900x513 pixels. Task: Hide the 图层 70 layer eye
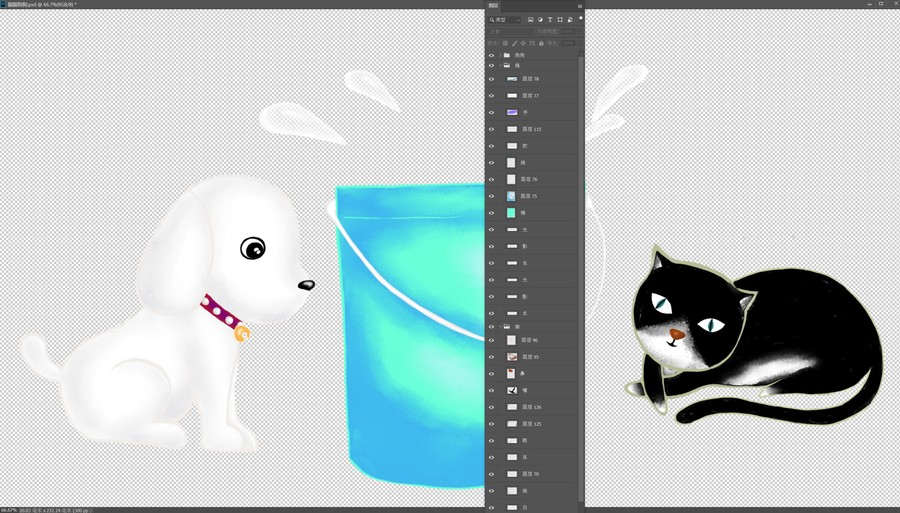click(491, 474)
